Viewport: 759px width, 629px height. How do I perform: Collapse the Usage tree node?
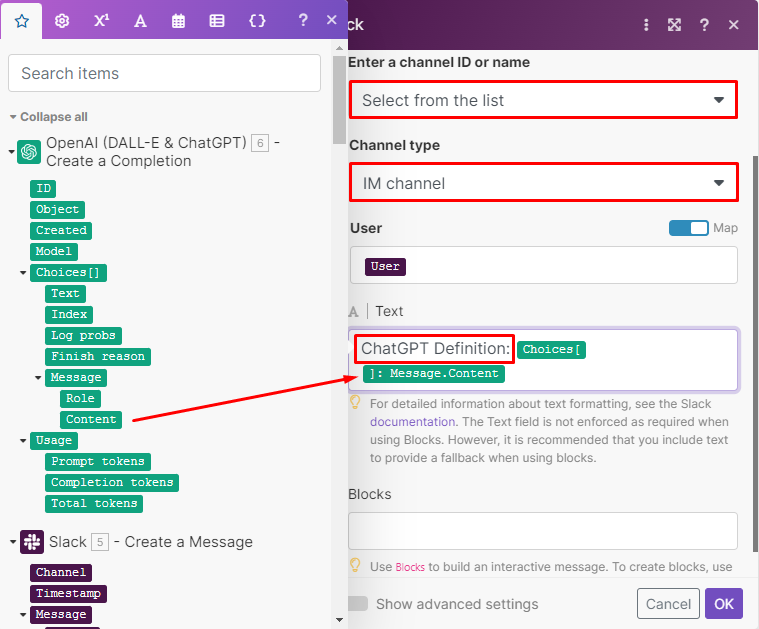tap(23, 441)
